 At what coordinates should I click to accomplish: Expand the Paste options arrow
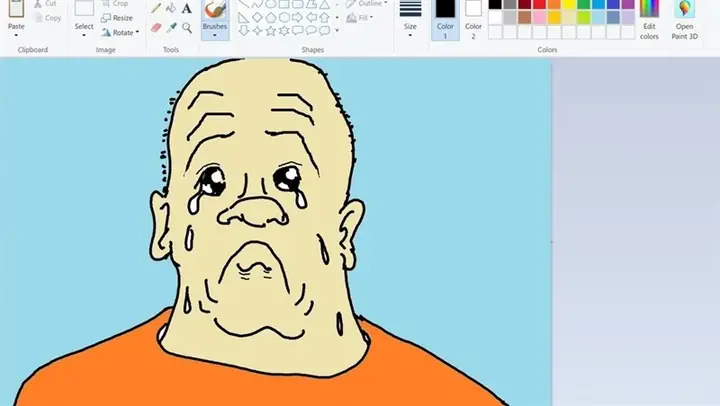16,36
